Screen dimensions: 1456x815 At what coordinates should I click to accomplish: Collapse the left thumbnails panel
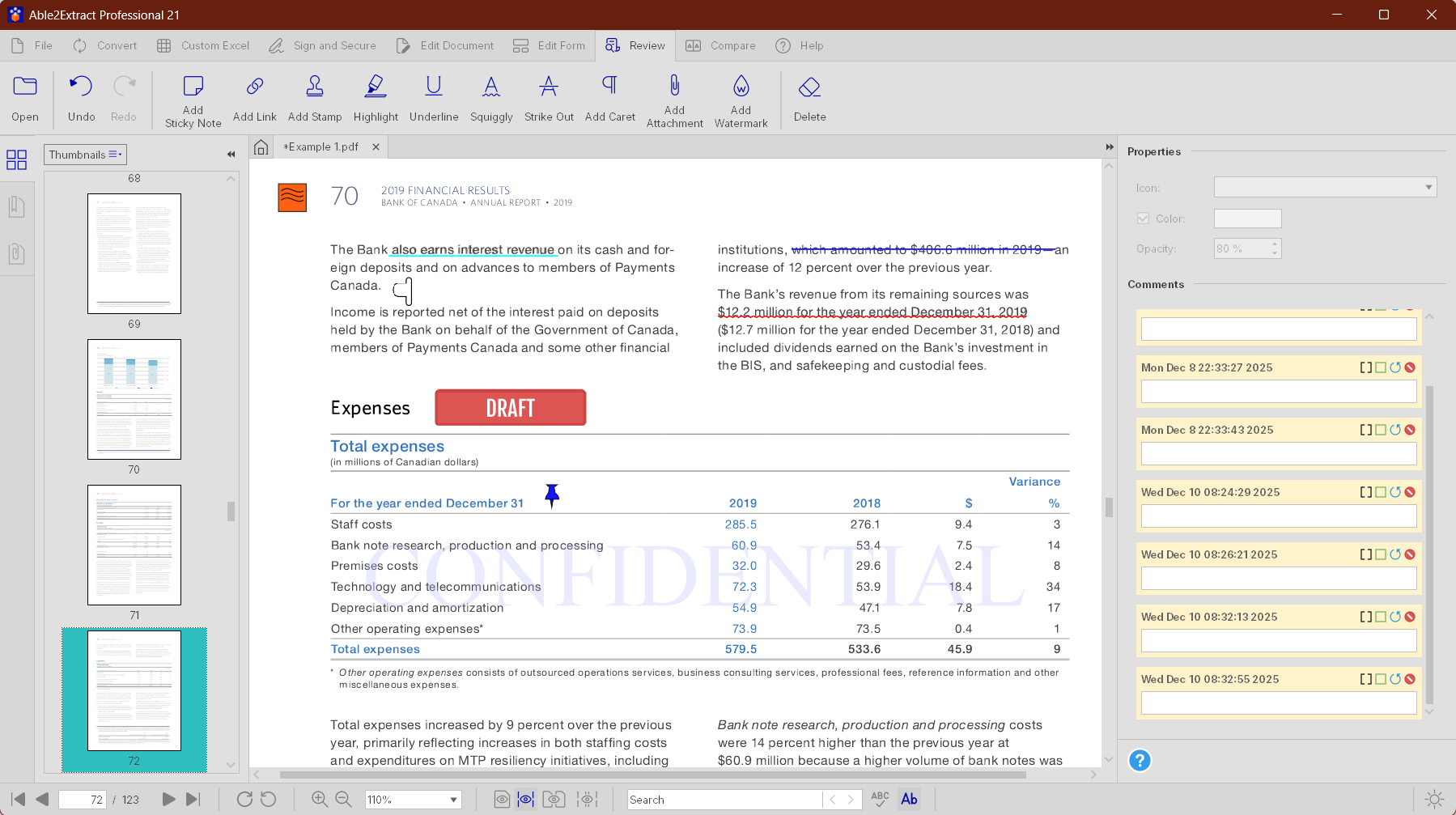coord(231,155)
